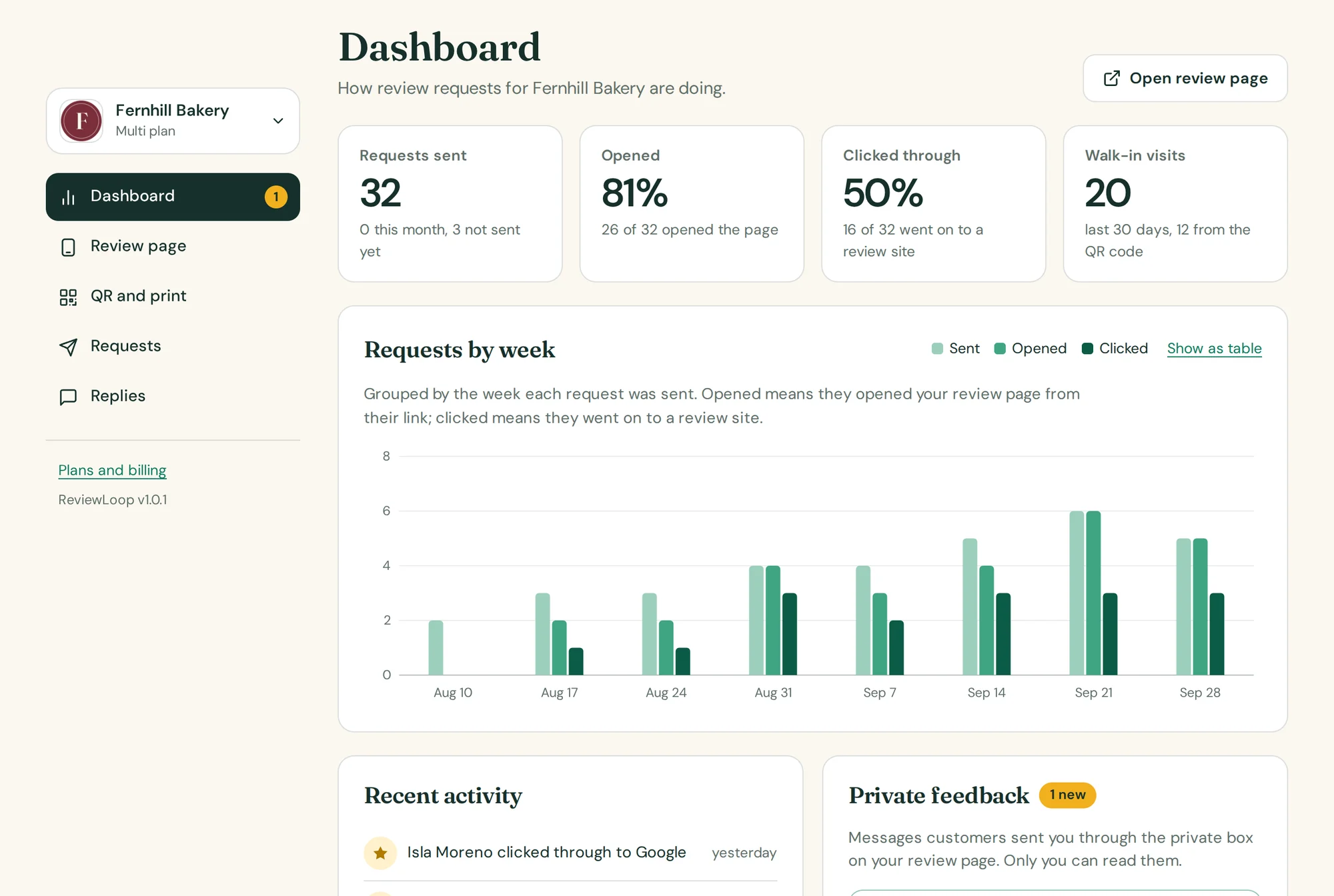Click the Private feedback heading
Viewport: 1334px width, 896px height.
(x=938, y=796)
